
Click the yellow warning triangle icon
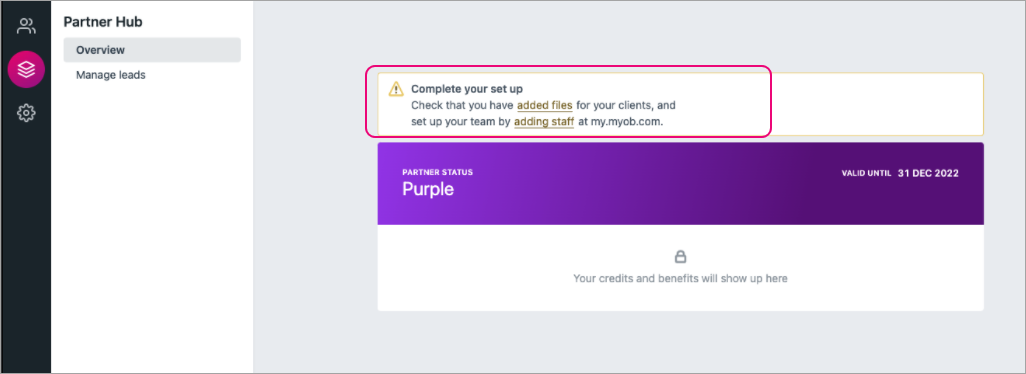[396, 89]
